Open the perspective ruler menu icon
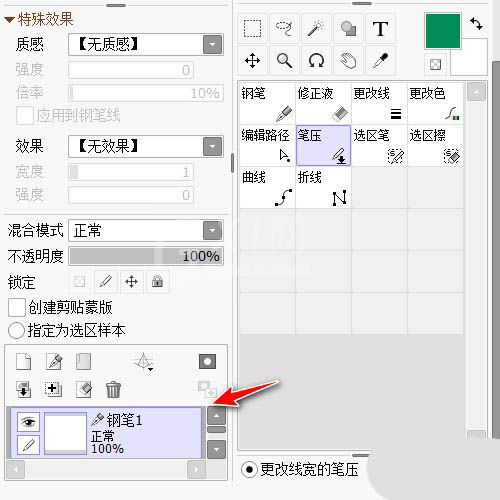The height and width of the screenshot is (500, 500). (144, 362)
